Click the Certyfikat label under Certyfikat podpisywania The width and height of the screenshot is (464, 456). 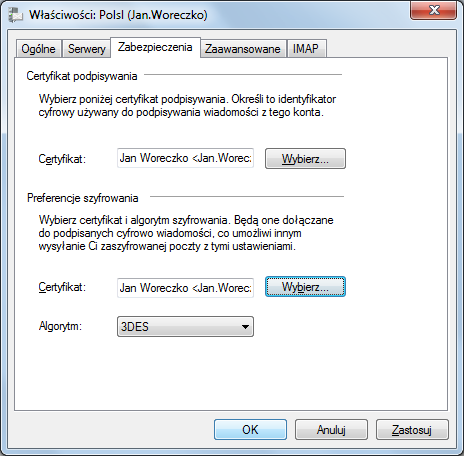point(62,159)
